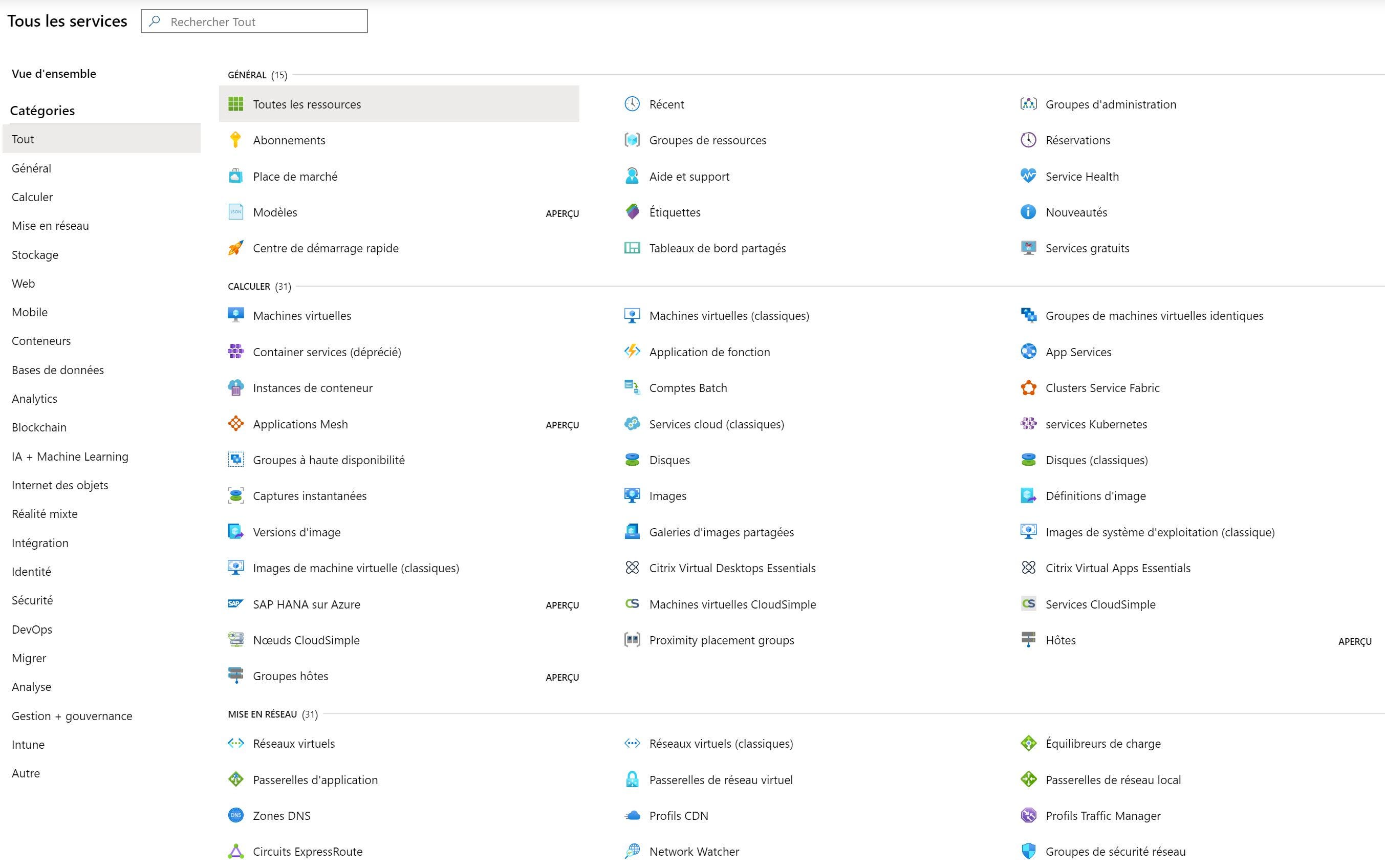
Task: Click the shopping bag icon for Place de marché
Action: point(235,176)
